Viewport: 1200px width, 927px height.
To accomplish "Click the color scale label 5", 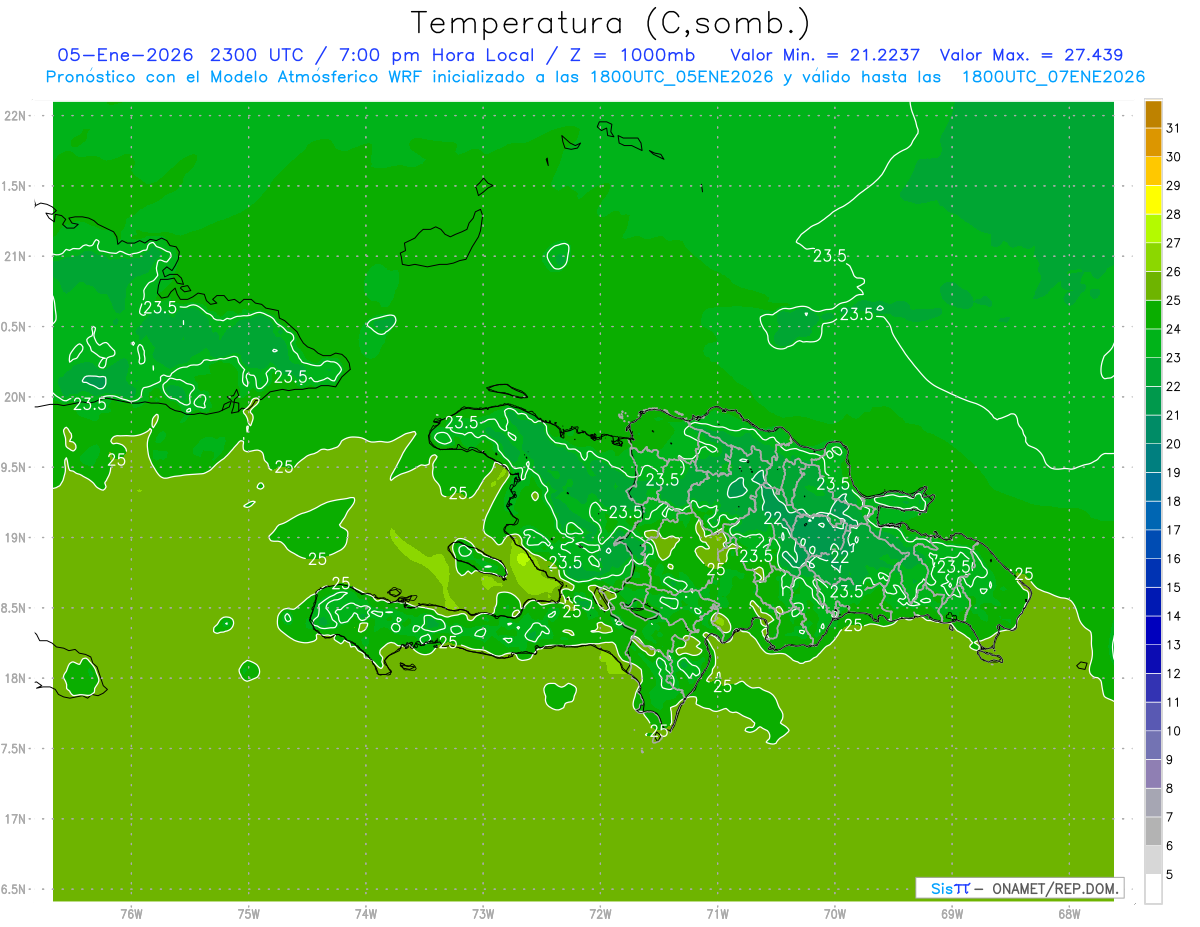I will pos(1169,874).
